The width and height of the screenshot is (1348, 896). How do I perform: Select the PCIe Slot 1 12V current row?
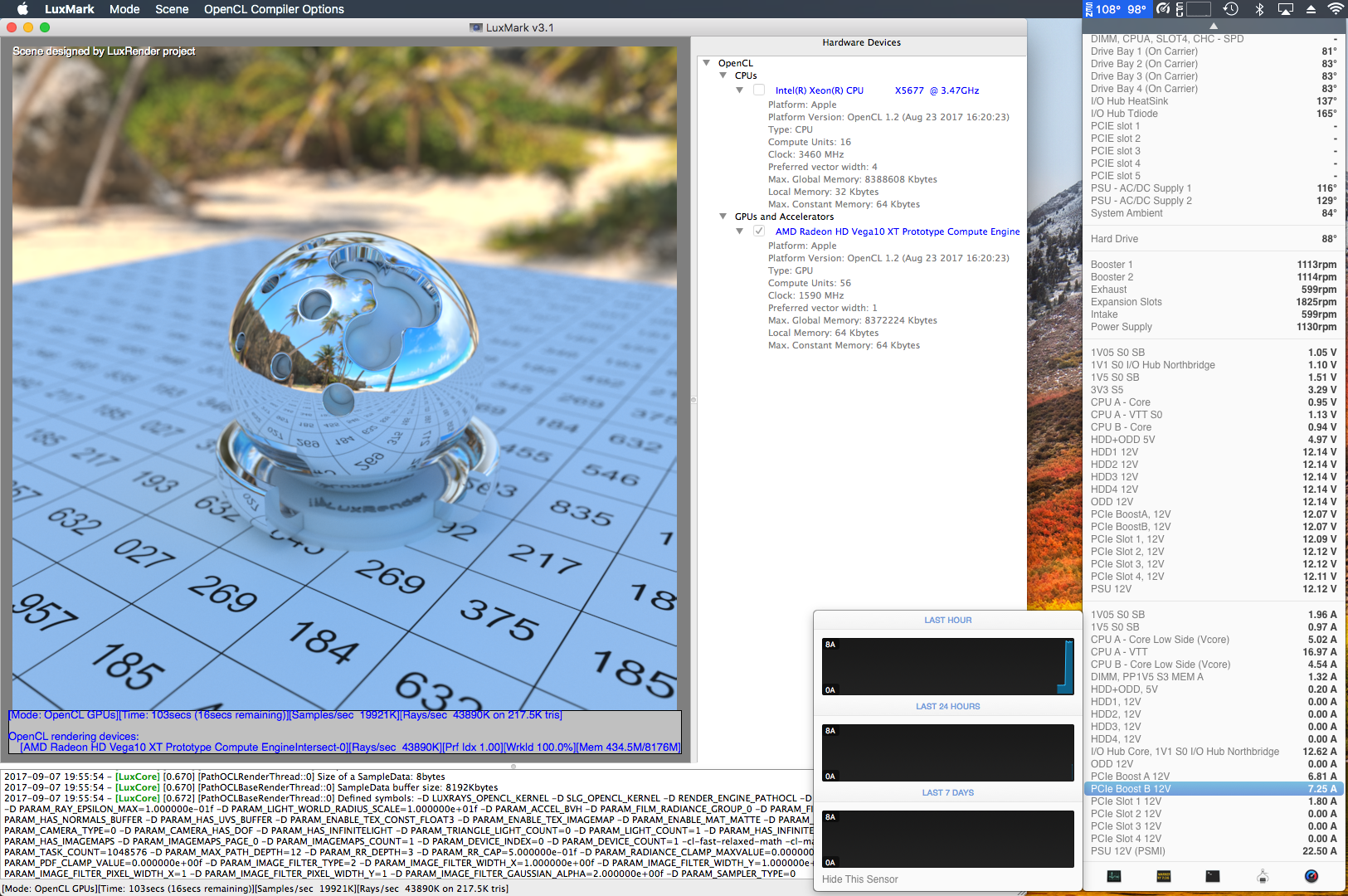click(x=1214, y=801)
